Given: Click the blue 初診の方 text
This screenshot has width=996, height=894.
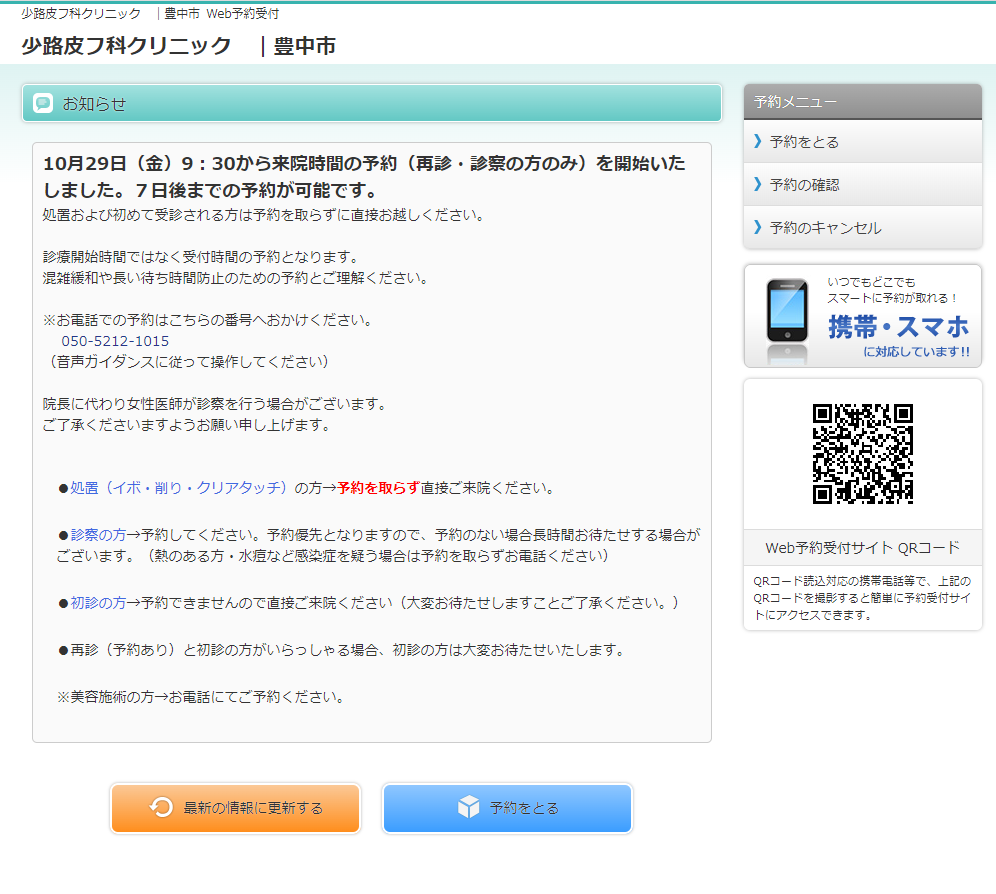Looking at the screenshot, I should tap(98, 602).
